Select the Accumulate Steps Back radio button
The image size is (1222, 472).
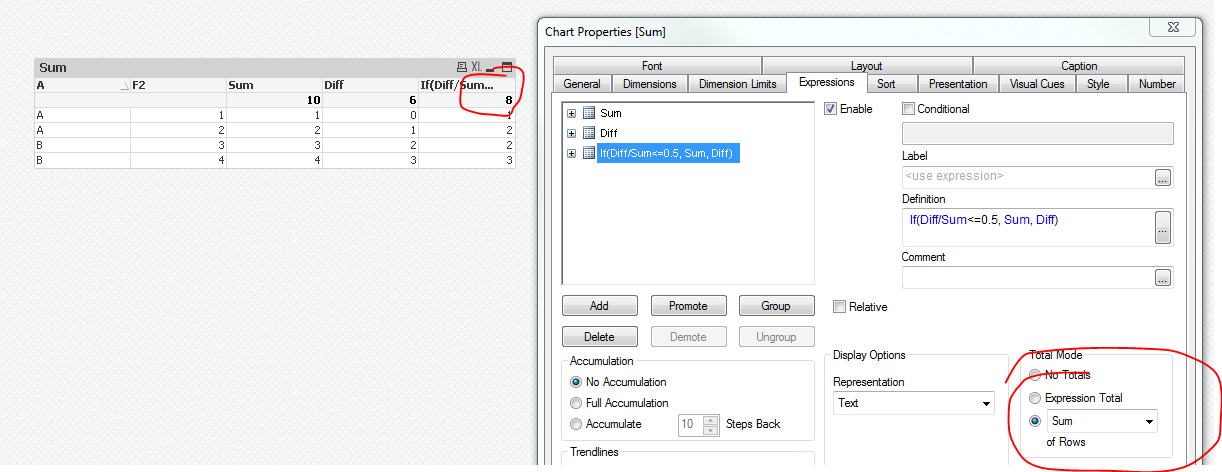[575, 424]
